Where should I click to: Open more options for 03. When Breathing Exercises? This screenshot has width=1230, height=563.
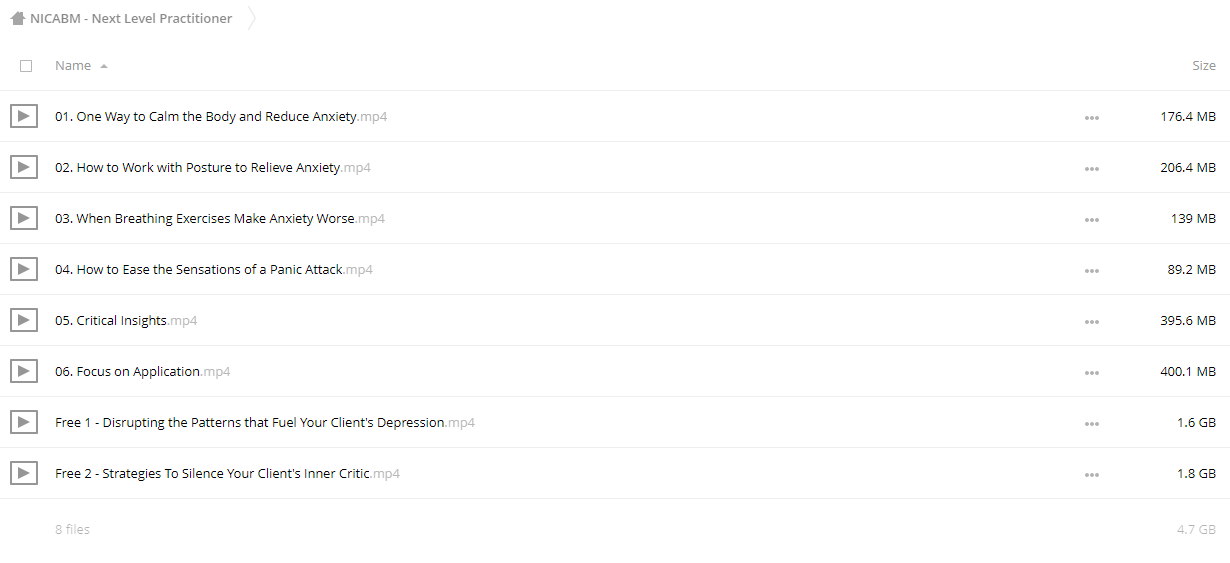tap(1091, 219)
